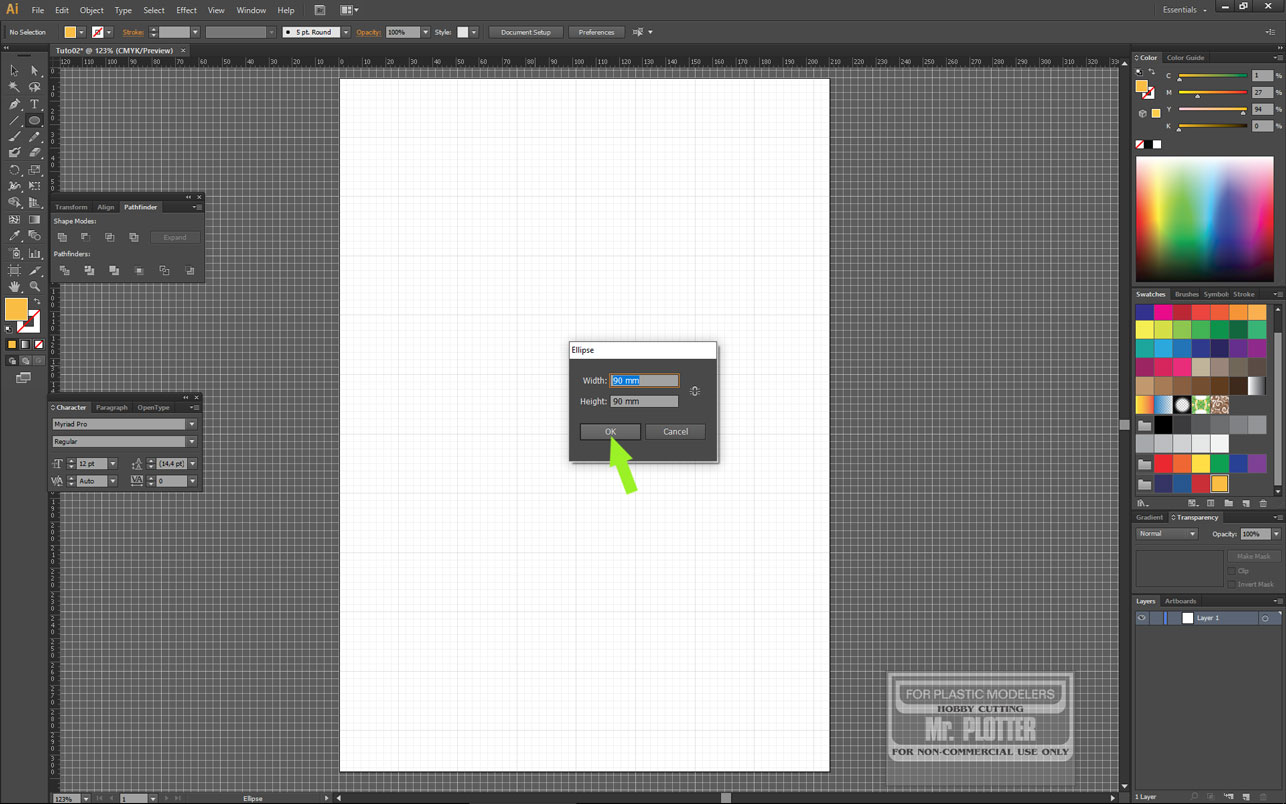Click the Width field in the Ellipse dialog
The width and height of the screenshot is (1286, 804).
[644, 380]
